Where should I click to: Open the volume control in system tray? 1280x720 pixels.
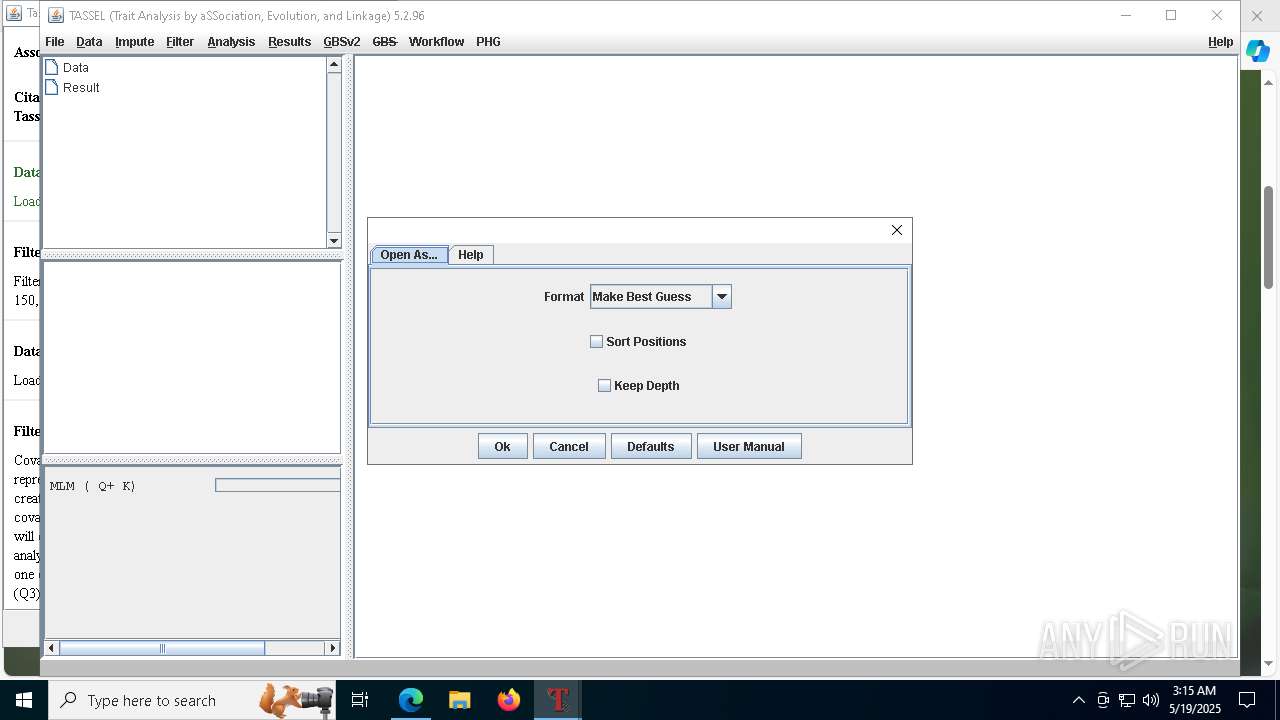pos(1150,700)
